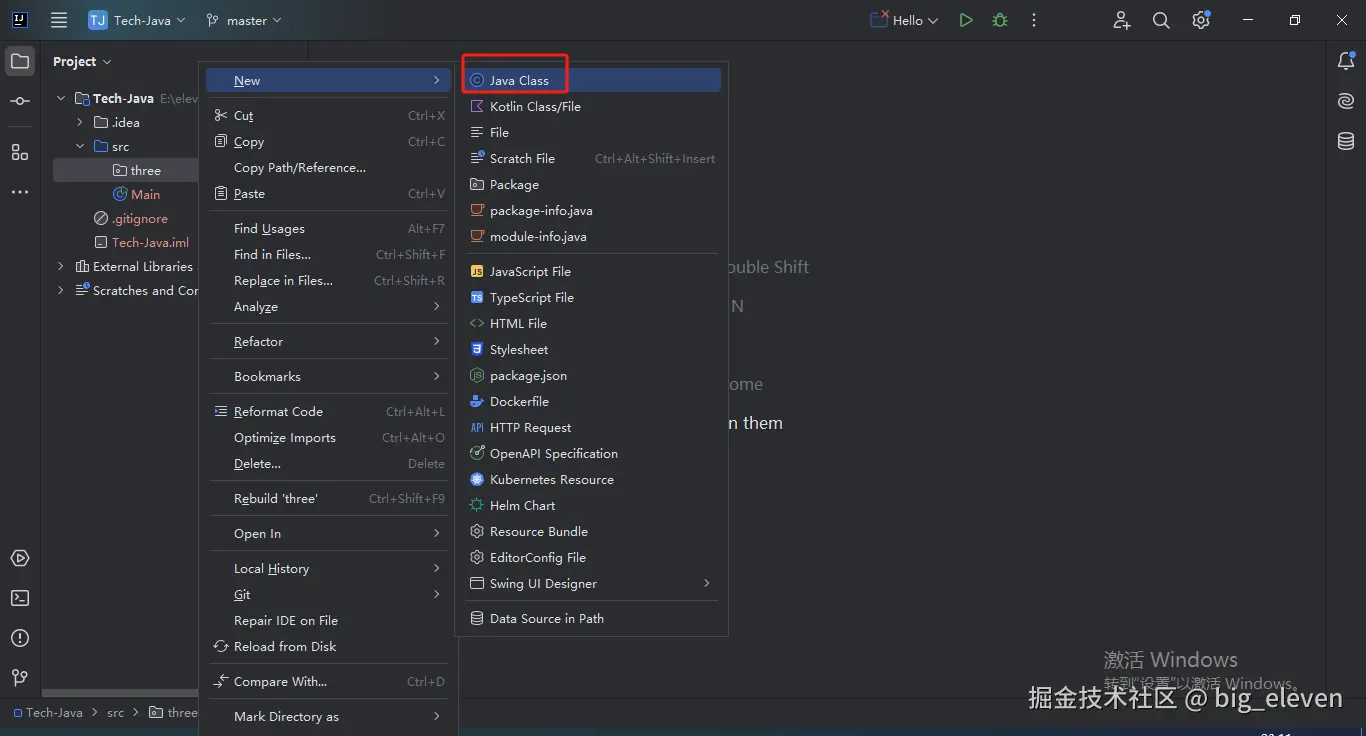Expand External Libraries node

(x=61, y=266)
